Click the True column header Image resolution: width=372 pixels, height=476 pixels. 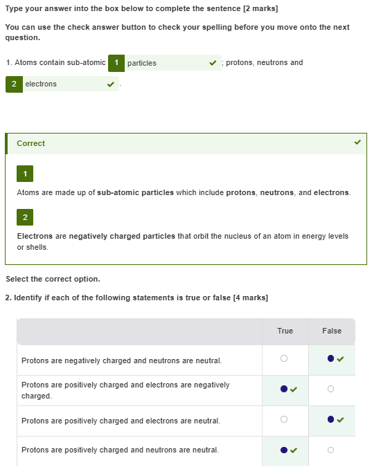click(285, 331)
